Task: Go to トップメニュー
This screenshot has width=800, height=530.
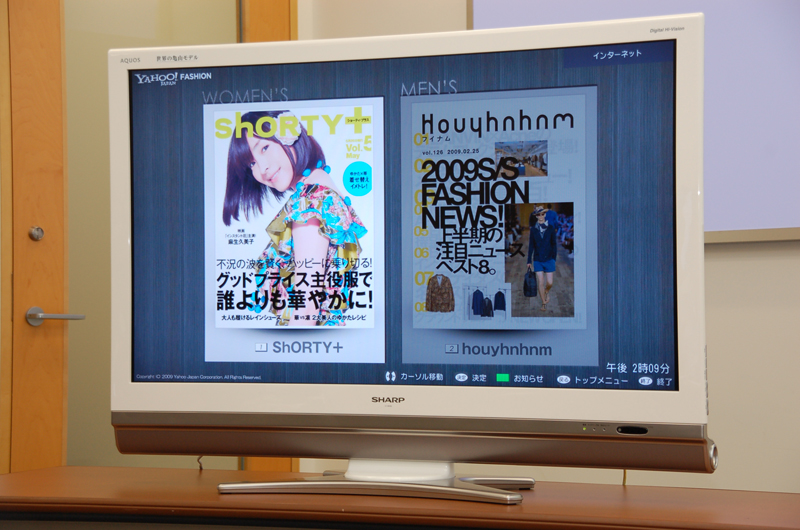Action: click(x=601, y=381)
